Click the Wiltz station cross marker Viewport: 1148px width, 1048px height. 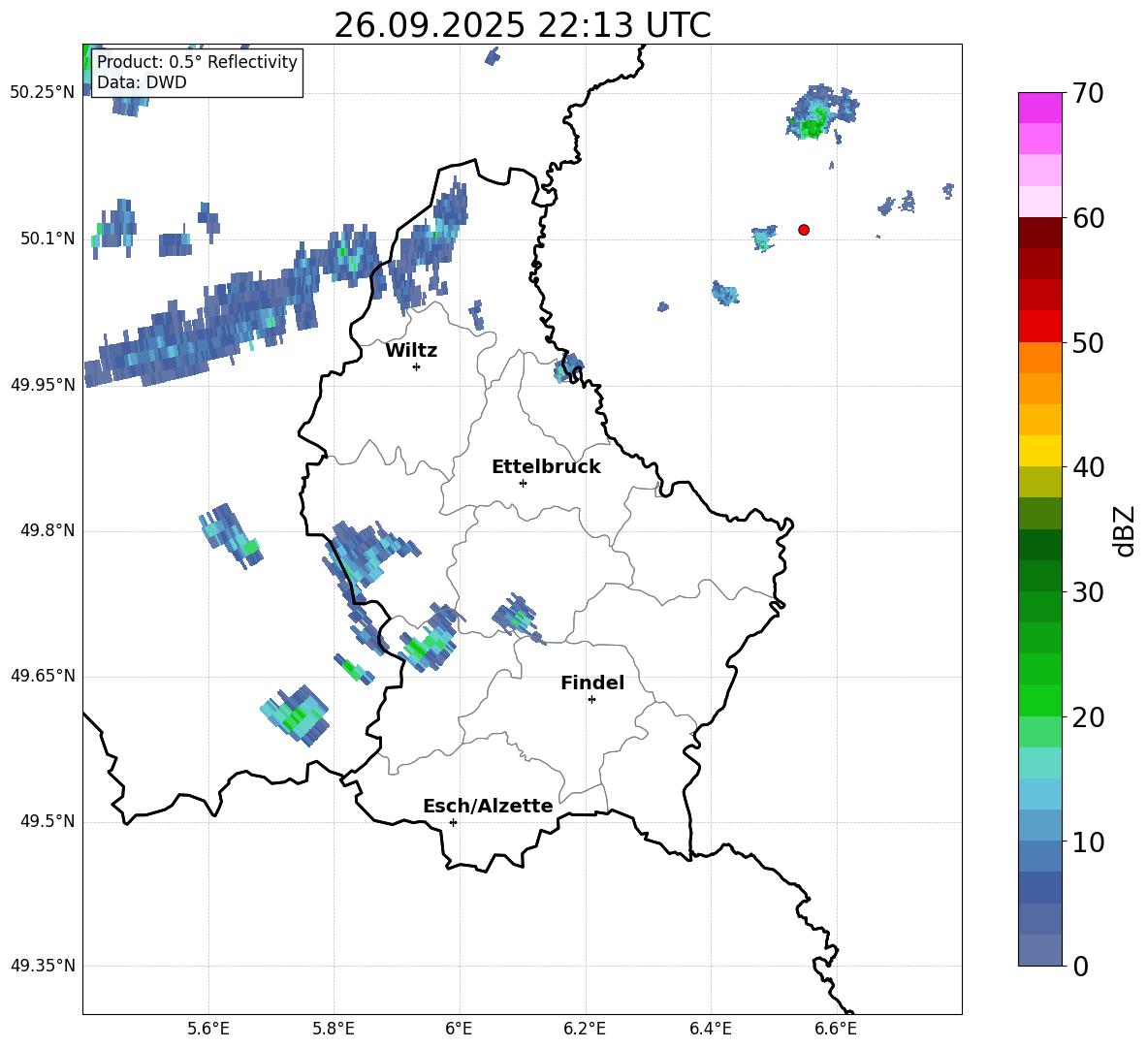[x=417, y=366]
